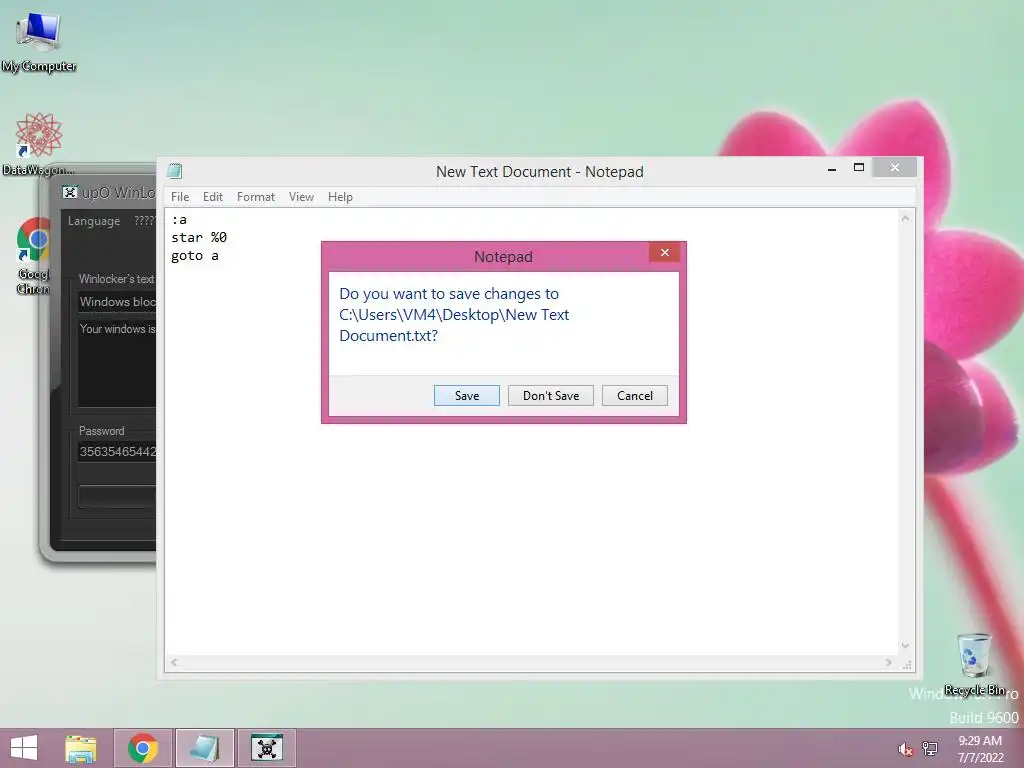Image resolution: width=1024 pixels, height=768 pixels.
Task: Click the 'star %0' line in Notepad
Action: coord(199,237)
